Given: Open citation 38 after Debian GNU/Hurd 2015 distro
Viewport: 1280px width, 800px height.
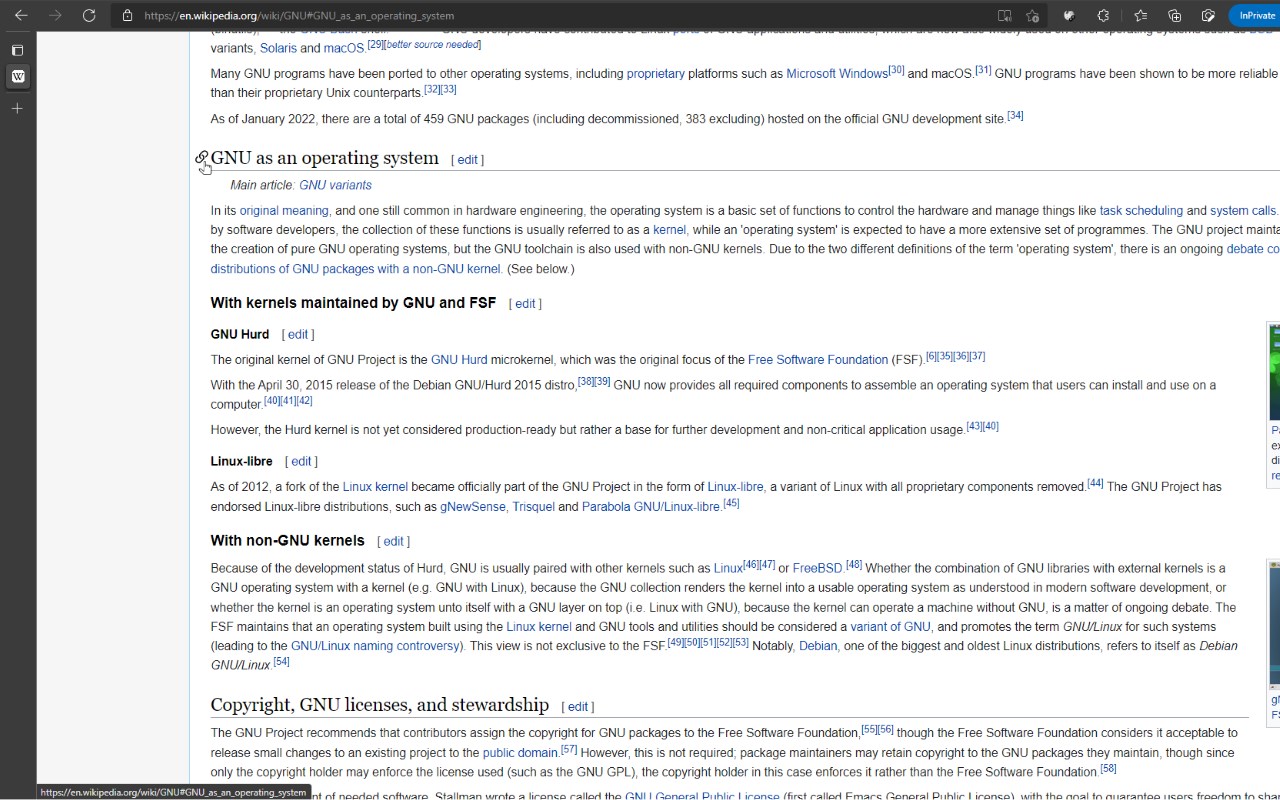Looking at the screenshot, I should [585, 381].
